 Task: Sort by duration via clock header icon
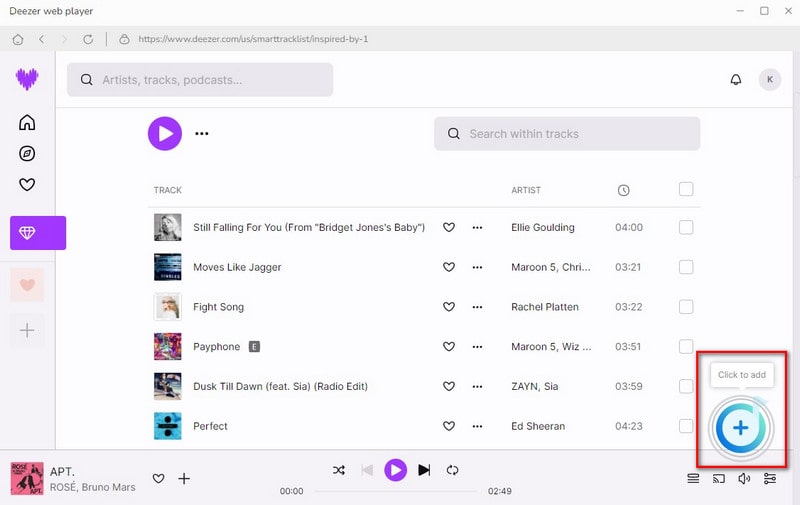[623, 190]
